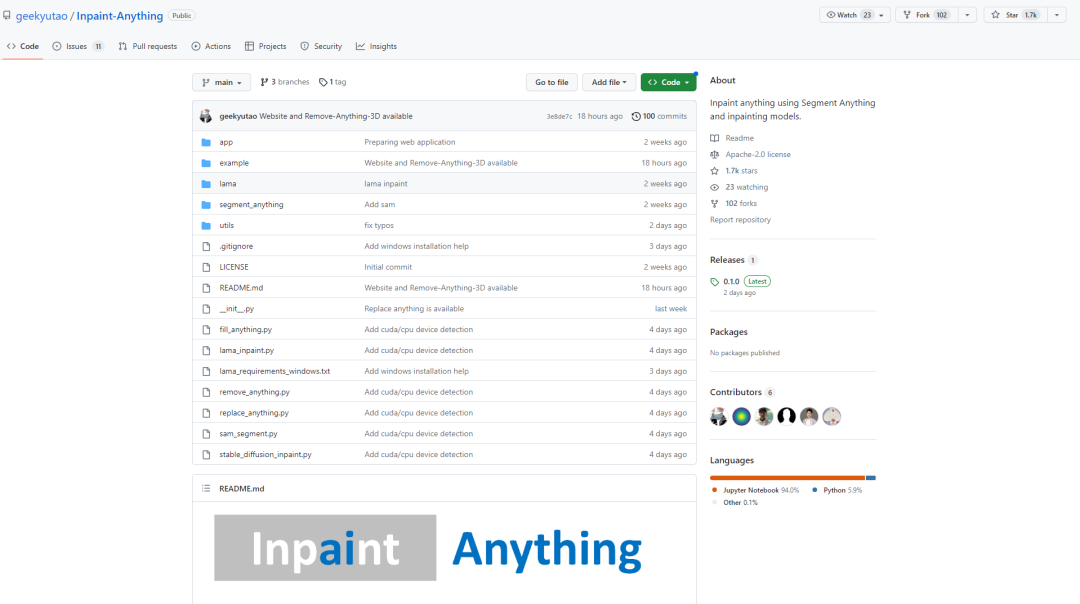Click the Jupyter Notebook 94.0% language entry

[756, 490]
